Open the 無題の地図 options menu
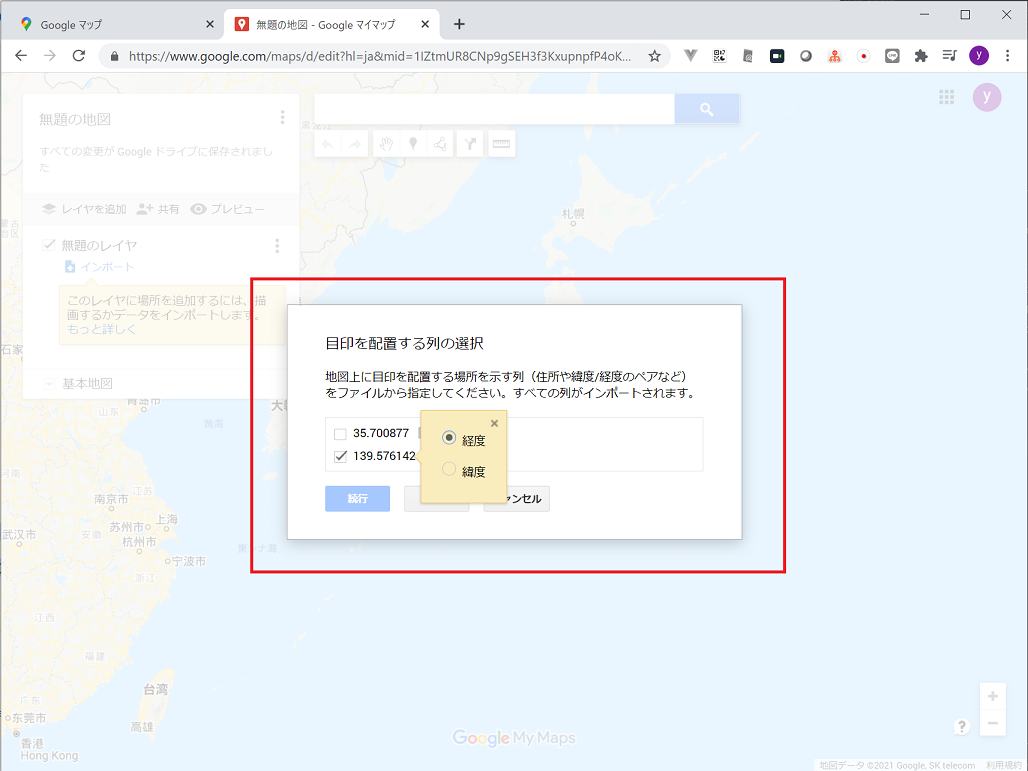The width and height of the screenshot is (1028, 771). point(283,117)
